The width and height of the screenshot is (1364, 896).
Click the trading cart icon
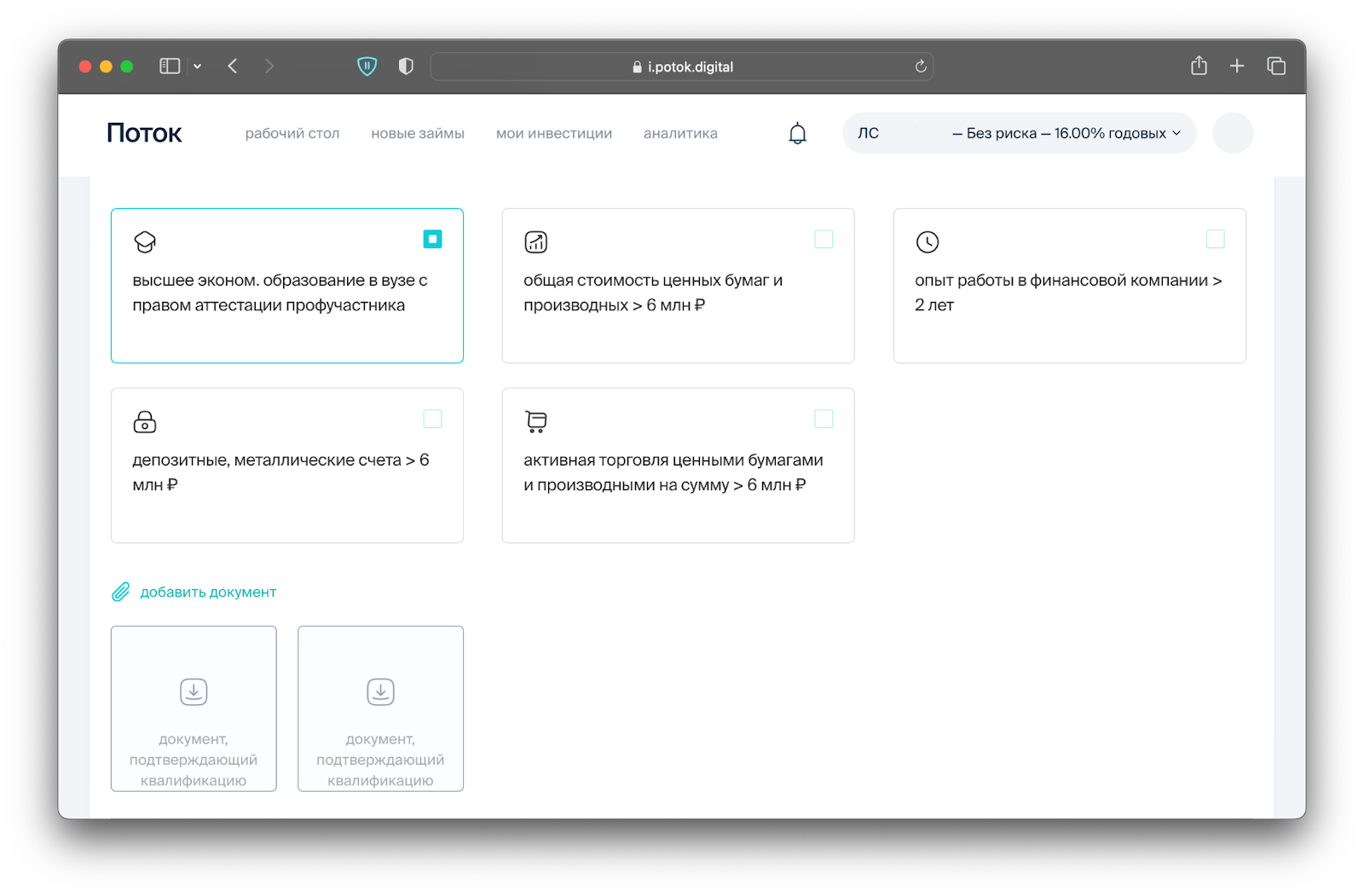536,421
